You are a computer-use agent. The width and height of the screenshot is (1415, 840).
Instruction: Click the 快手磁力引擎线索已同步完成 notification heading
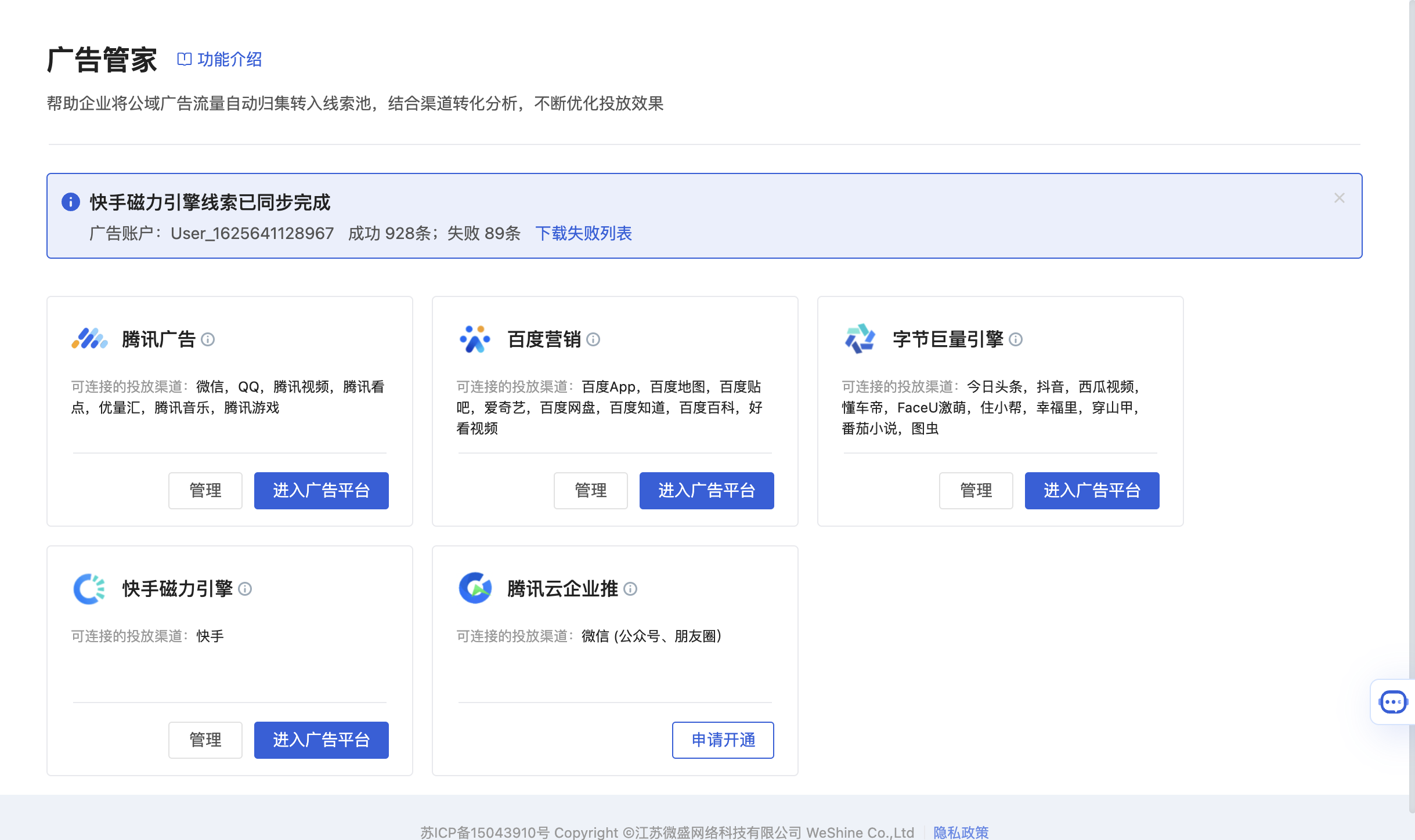pos(210,202)
